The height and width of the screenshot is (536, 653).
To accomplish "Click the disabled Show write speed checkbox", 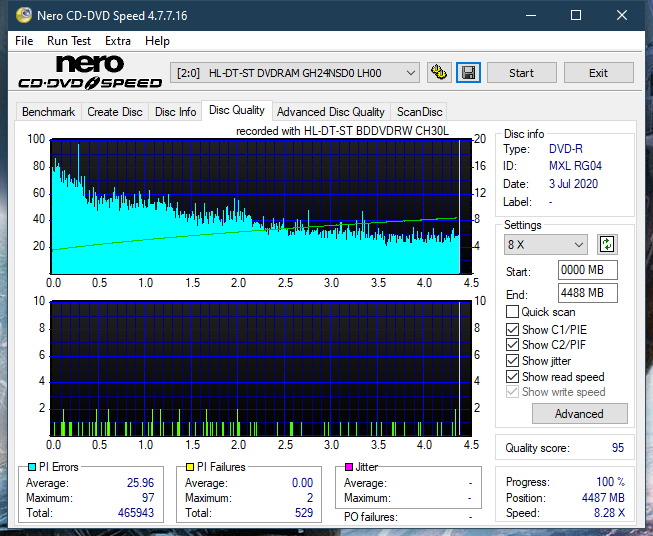I will (512, 392).
